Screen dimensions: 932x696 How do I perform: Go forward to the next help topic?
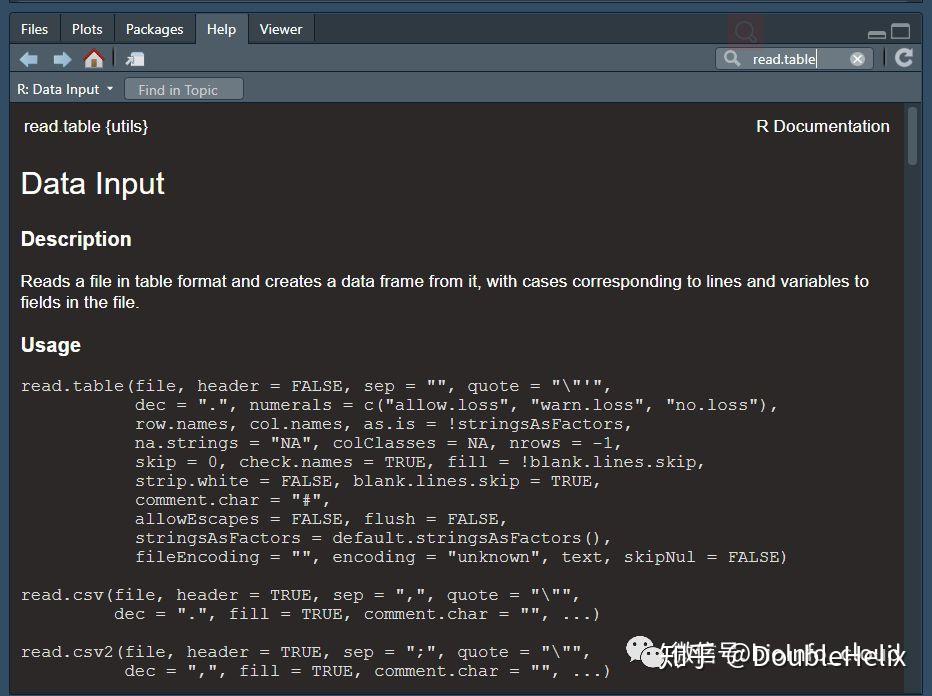click(x=62, y=59)
